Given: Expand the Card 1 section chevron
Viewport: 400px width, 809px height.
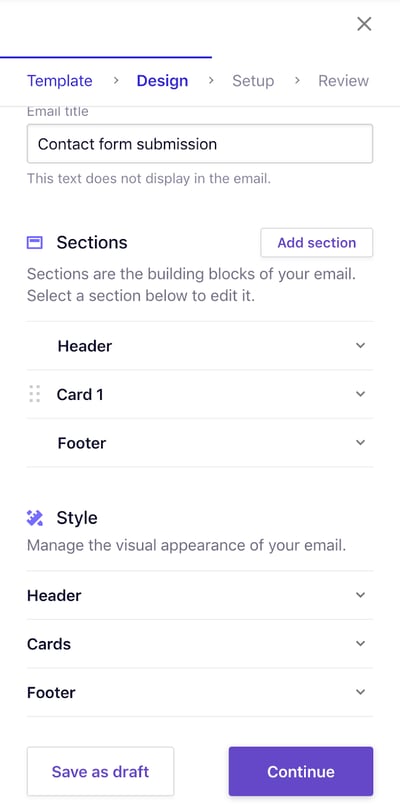Looking at the screenshot, I should coord(360,394).
